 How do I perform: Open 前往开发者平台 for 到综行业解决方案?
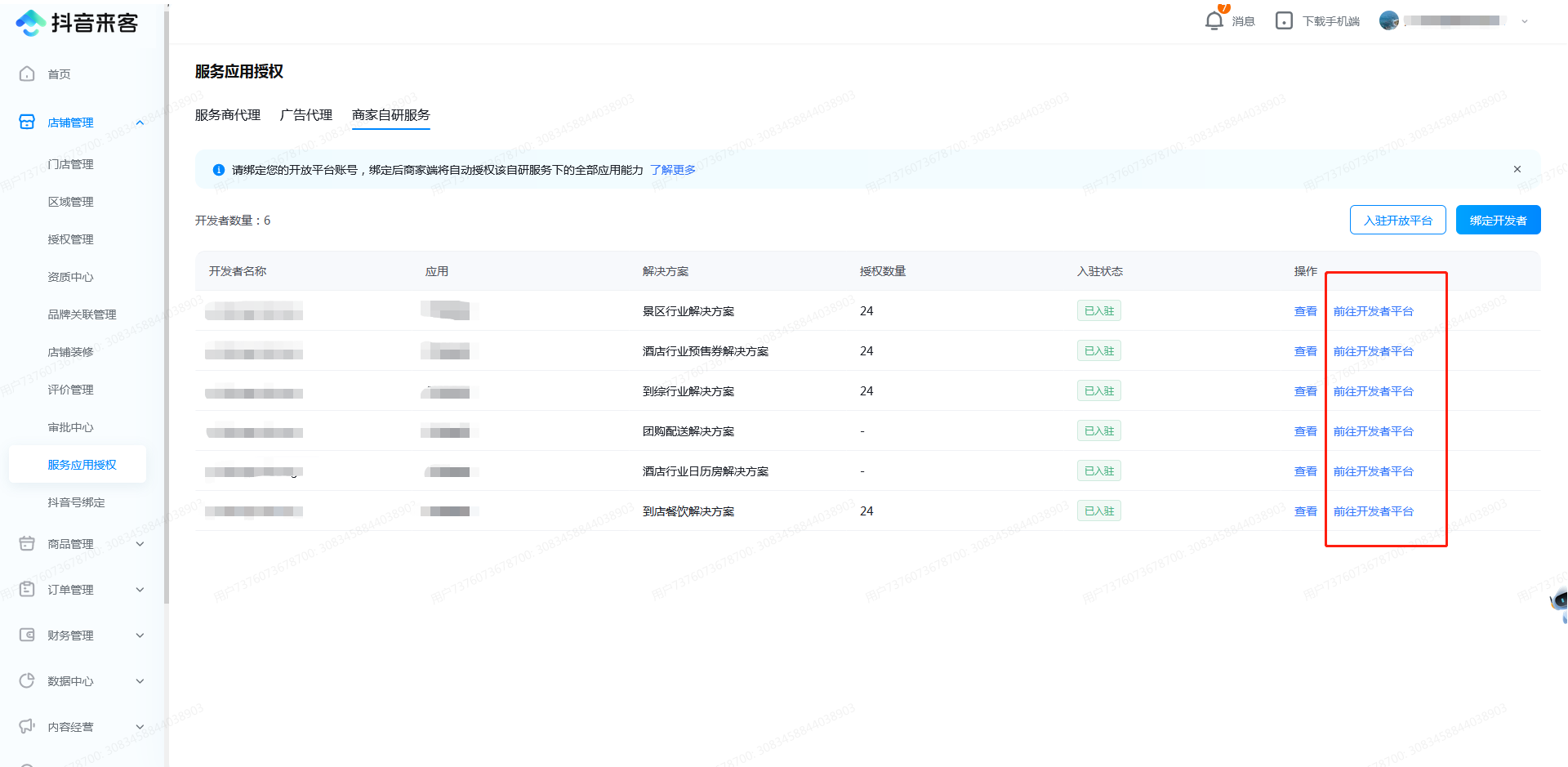1373,391
